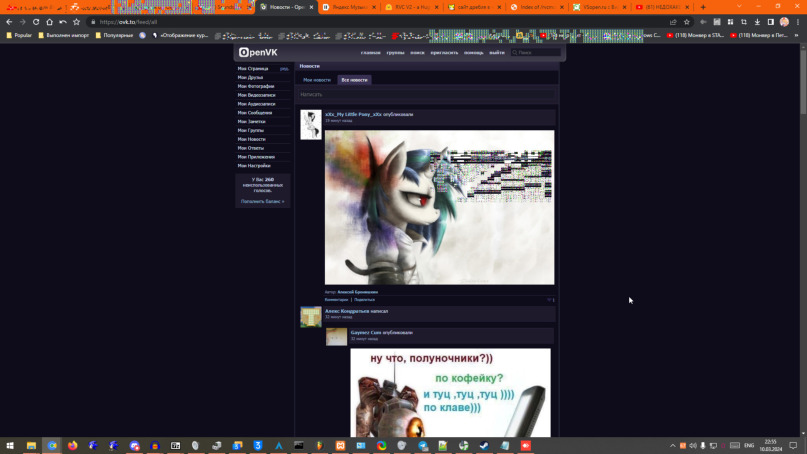The height and width of the screenshot is (454, 807).
Task: Click the magnifier icon in OpenVK search
Action: pyautogui.click(x=514, y=53)
